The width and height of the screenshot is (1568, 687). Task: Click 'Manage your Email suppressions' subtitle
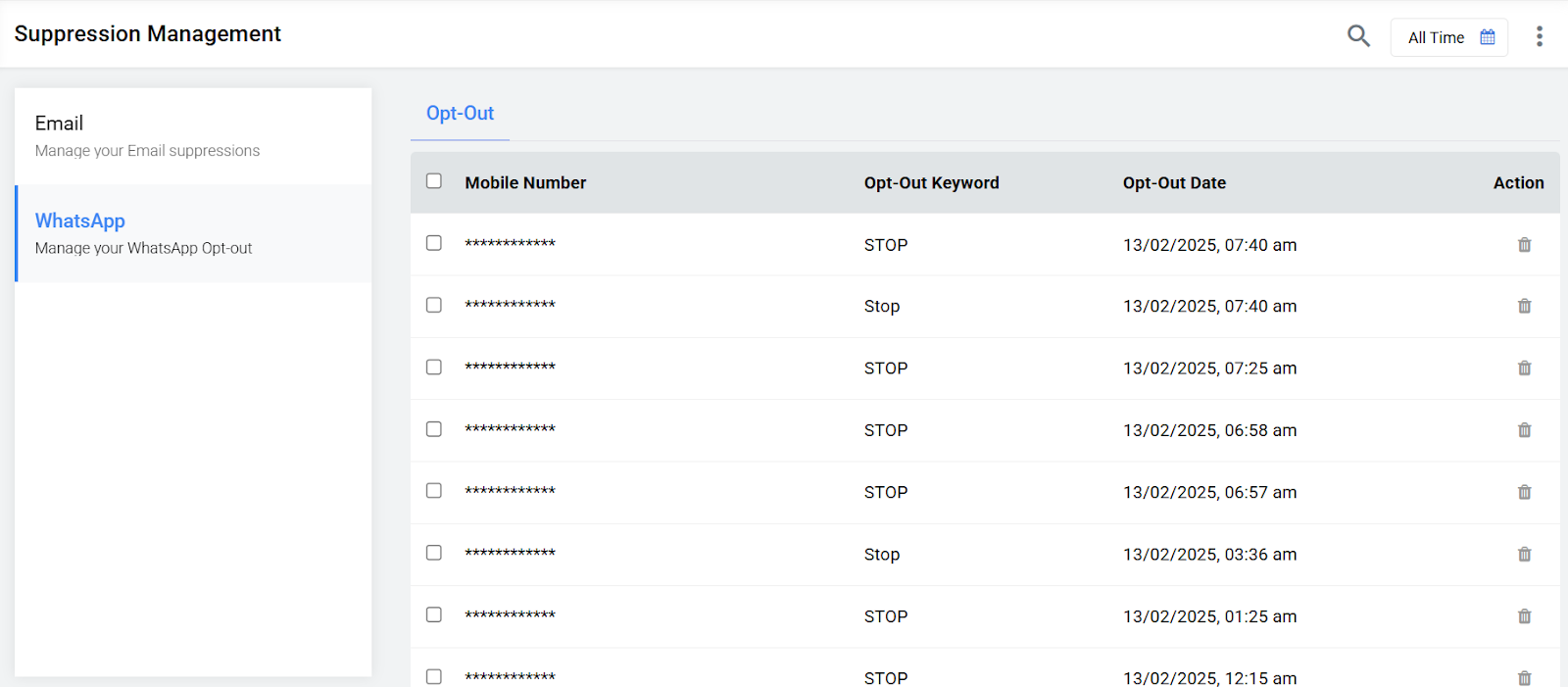pyautogui.click(x=148, y=151)
